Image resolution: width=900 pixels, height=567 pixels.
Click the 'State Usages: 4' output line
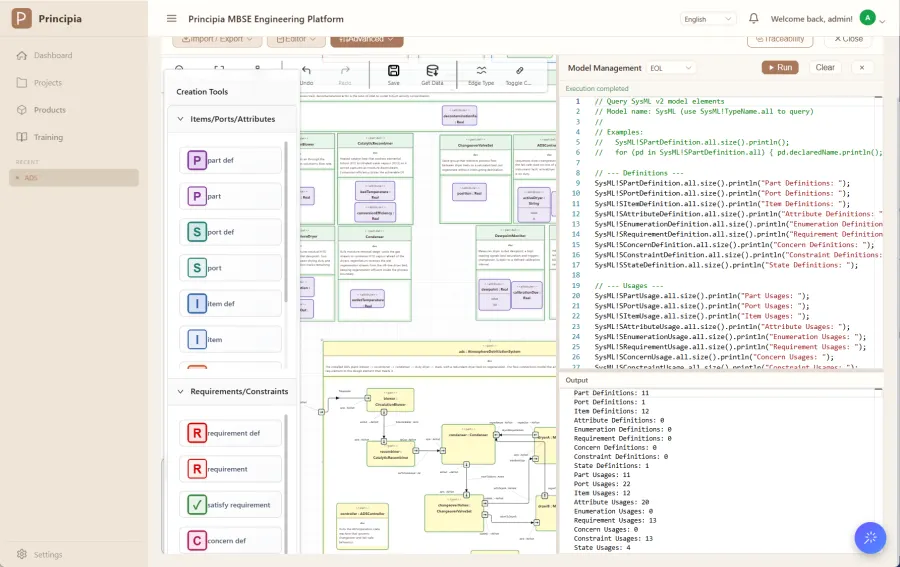[x=602, y=547]
